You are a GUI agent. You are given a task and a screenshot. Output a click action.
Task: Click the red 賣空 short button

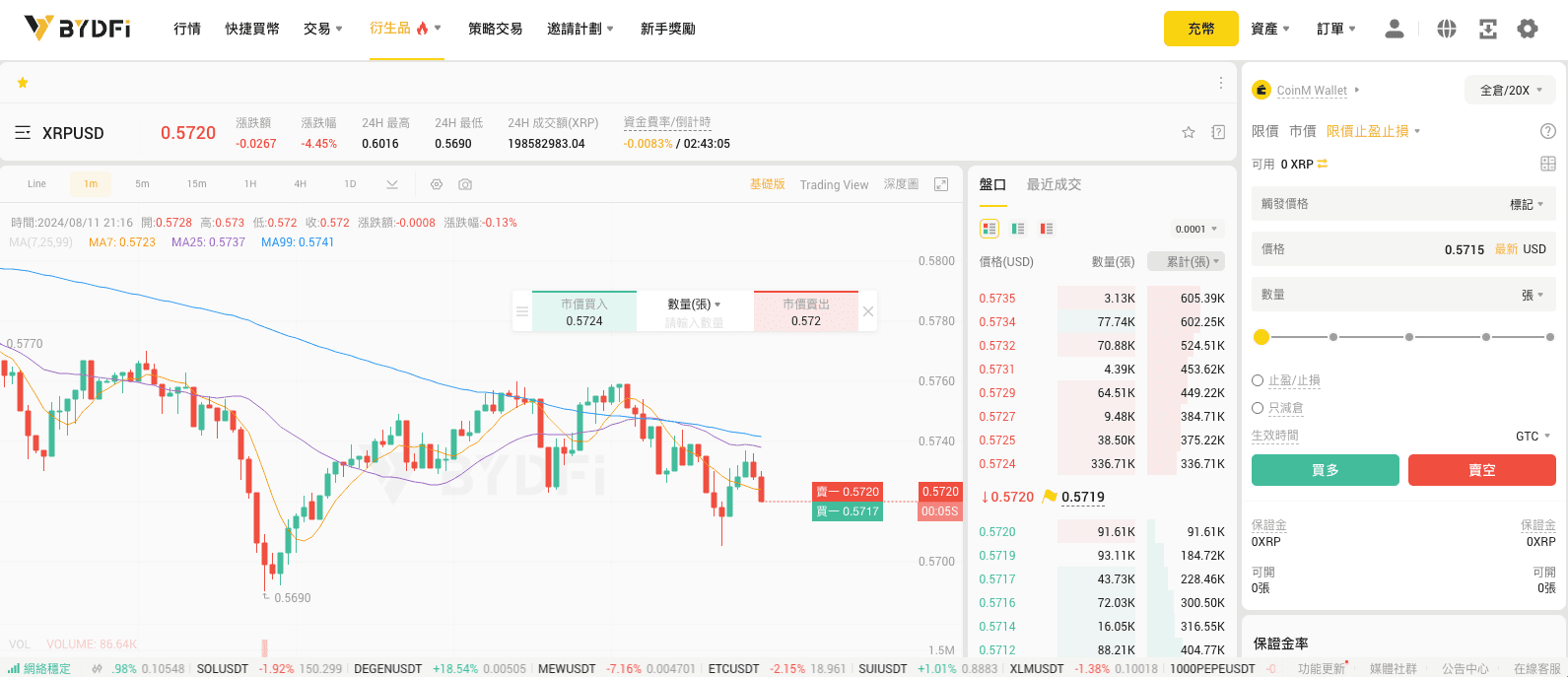point(1482,470)
